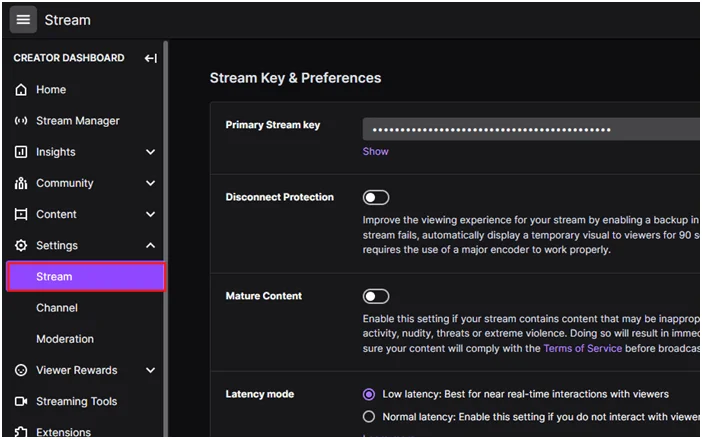
Task: Click the Creator Dashboard header text
Action: coord(69,58)
